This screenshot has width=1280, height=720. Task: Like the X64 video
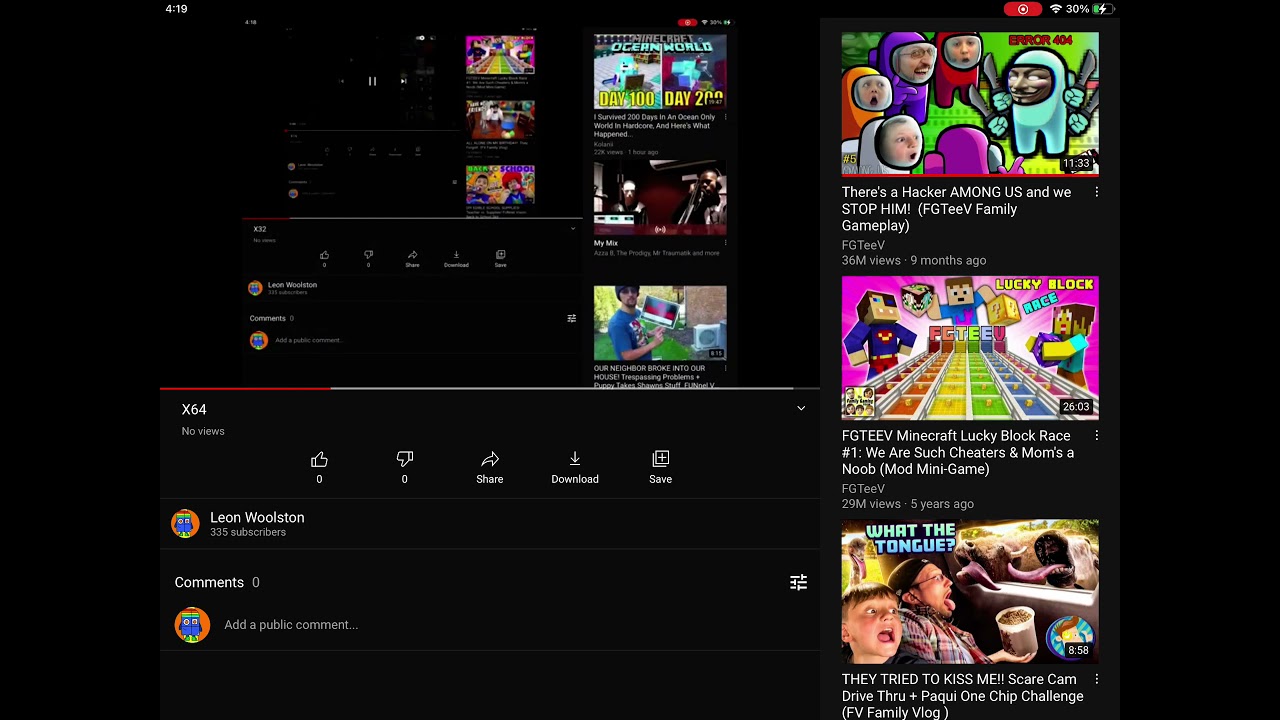[x=319, y=467]
